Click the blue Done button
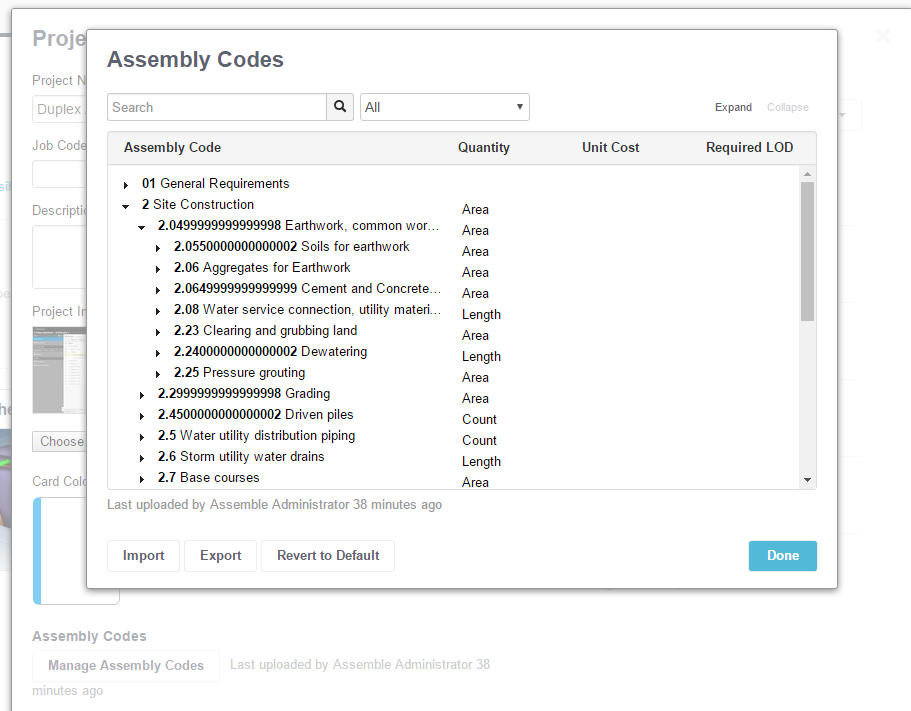This screenshot has height=711, width=911. (782, 555)
